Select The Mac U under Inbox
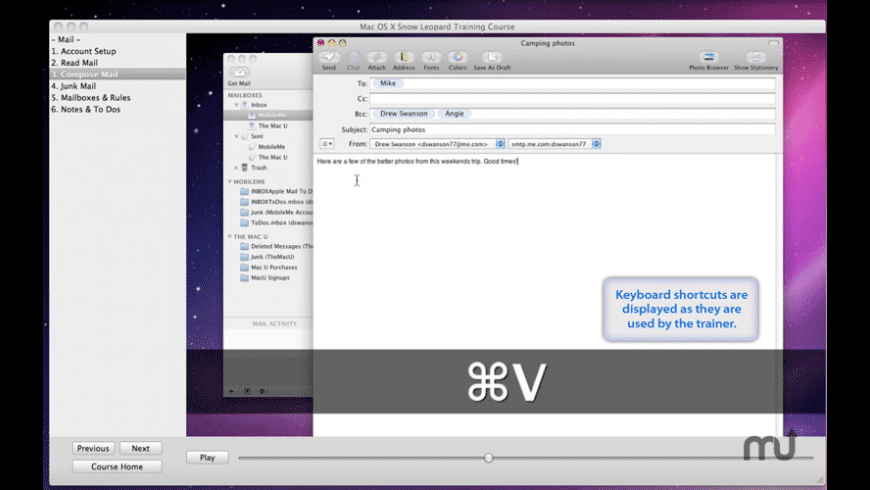This screenshot has height=490, width=870. [x=272, y=126]
